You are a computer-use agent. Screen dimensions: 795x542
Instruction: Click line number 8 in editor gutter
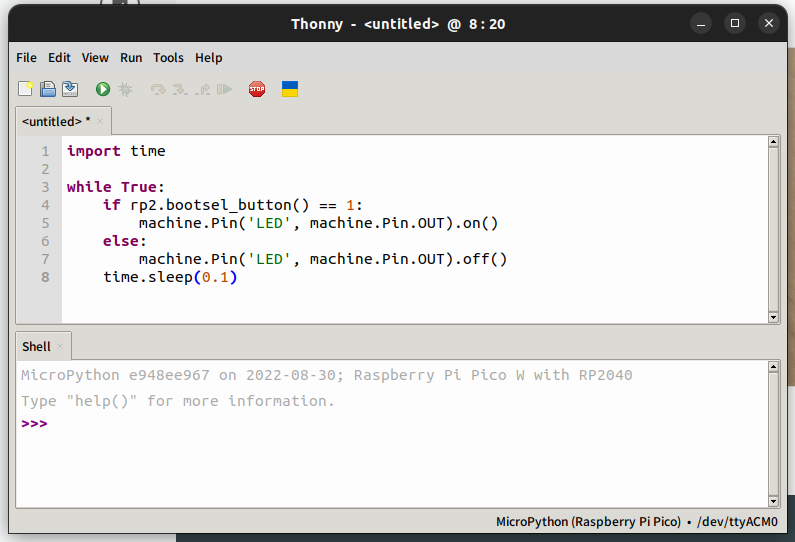(45, 277)
